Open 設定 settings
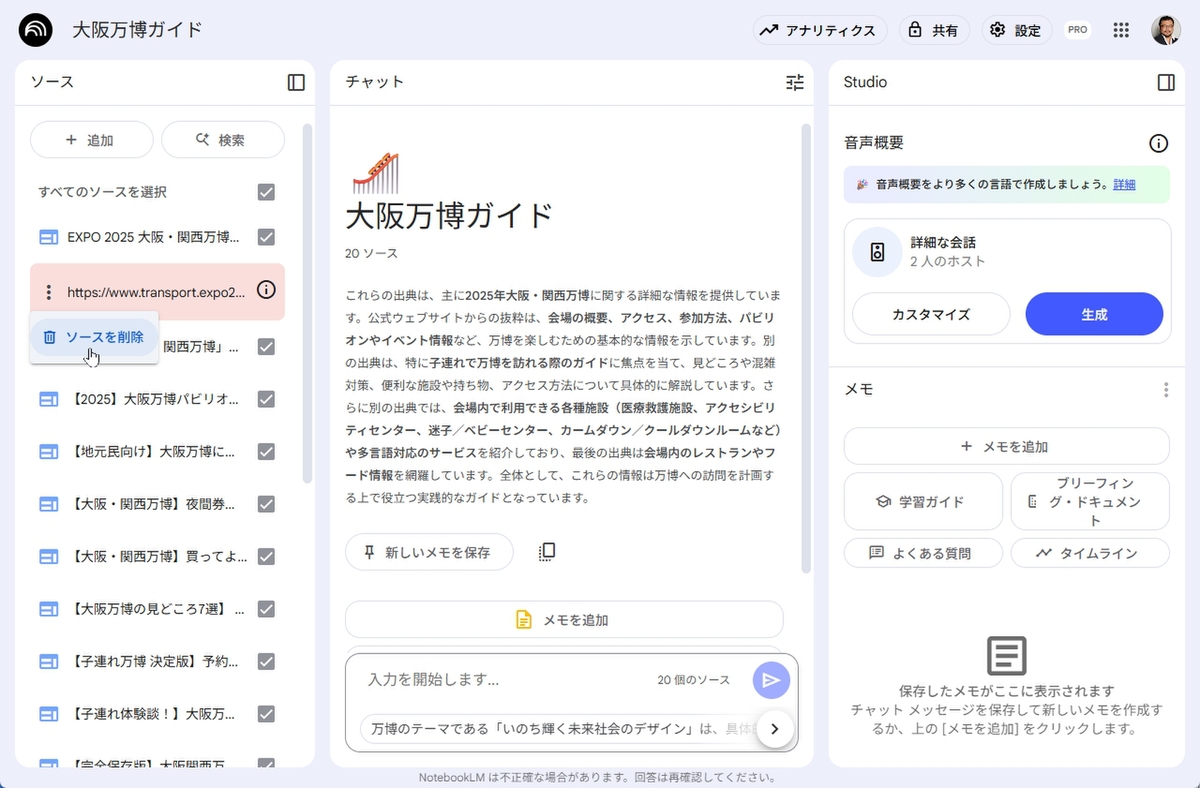Image resolution: width=1200 pixels, height=788 pixels. pyautogui.click(x=1016, y=30)
